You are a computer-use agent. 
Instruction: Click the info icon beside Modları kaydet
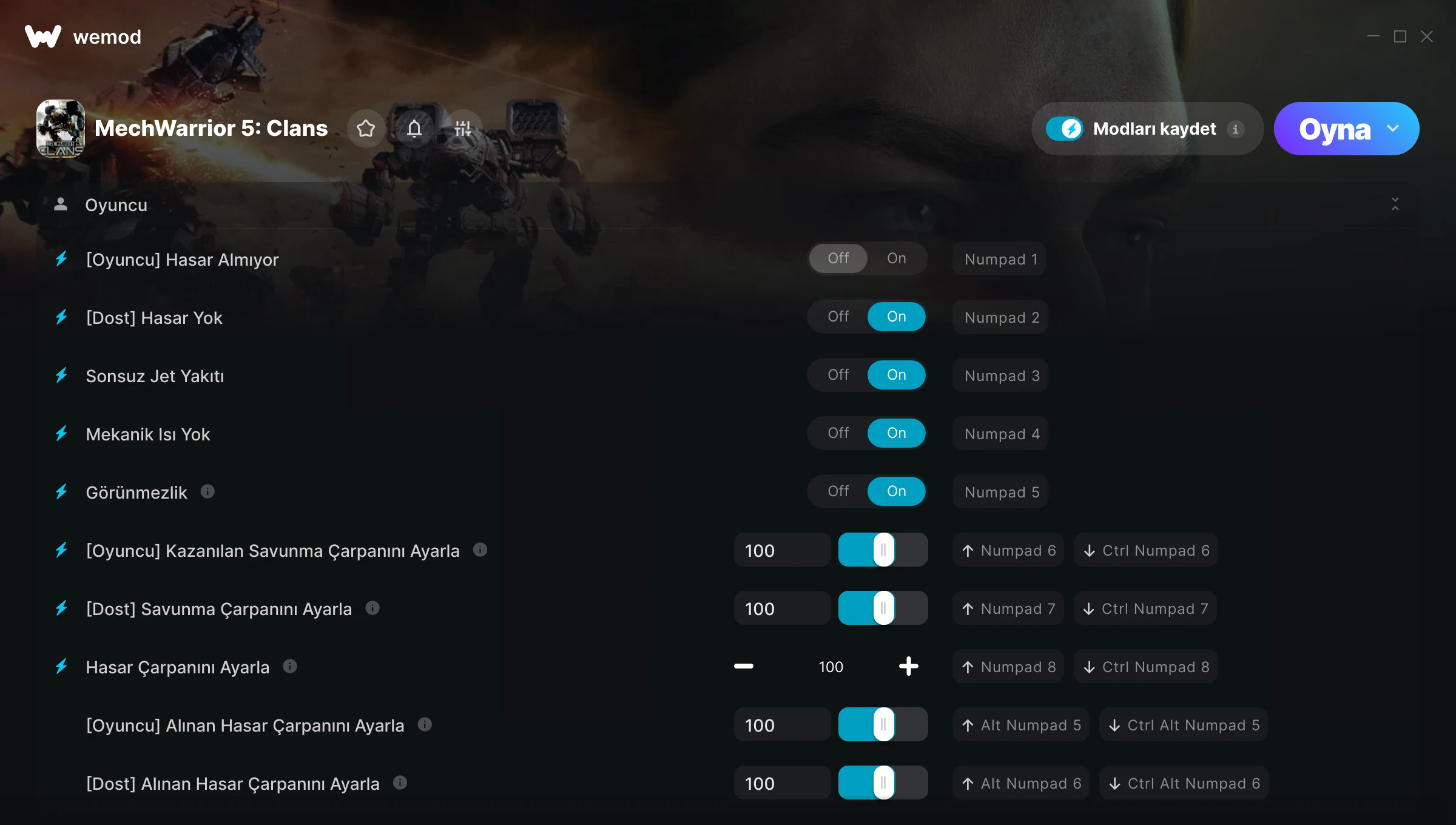[x=1235, y=129]
